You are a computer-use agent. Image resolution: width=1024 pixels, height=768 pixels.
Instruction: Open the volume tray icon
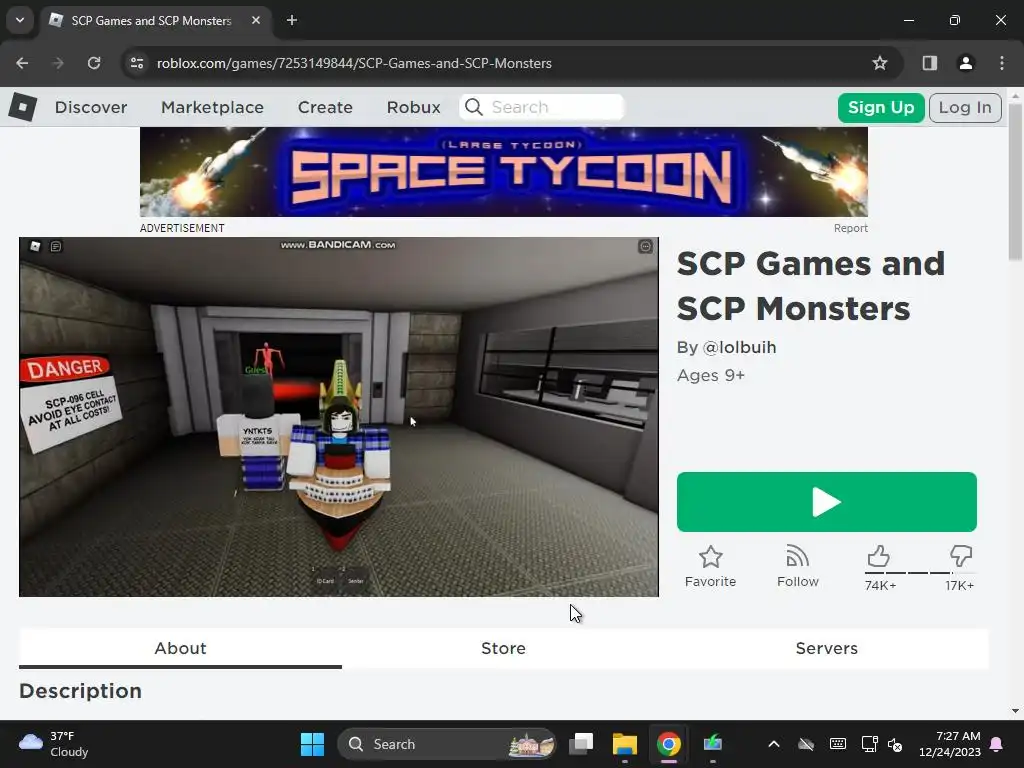pyautogui.click(x=895, y=744)
